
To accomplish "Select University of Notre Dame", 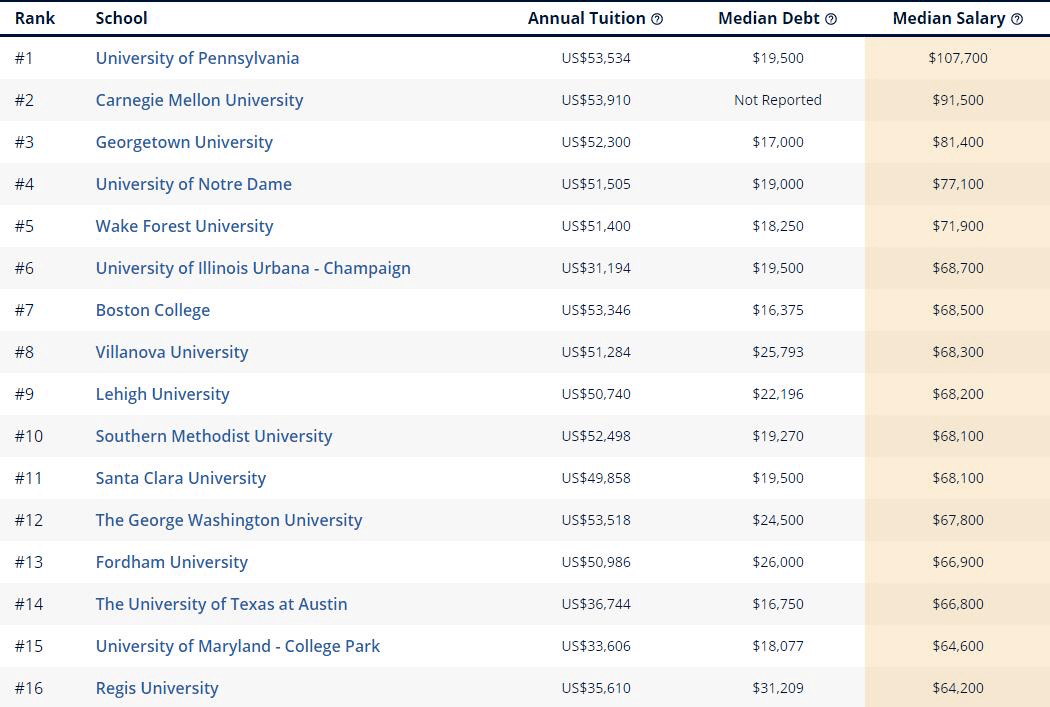I will click(x=194, y=184).
